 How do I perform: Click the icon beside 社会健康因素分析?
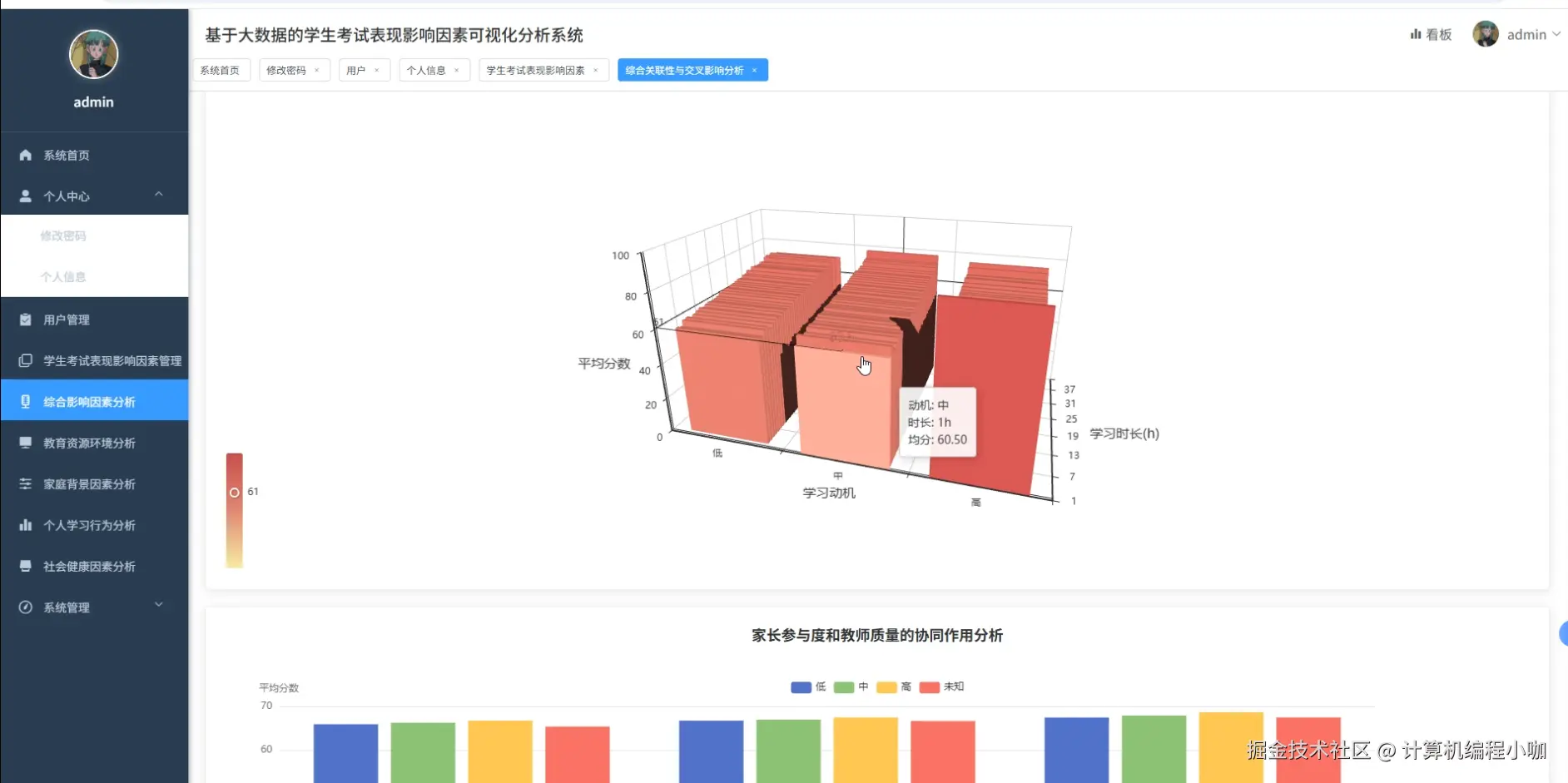coord(26,566)
